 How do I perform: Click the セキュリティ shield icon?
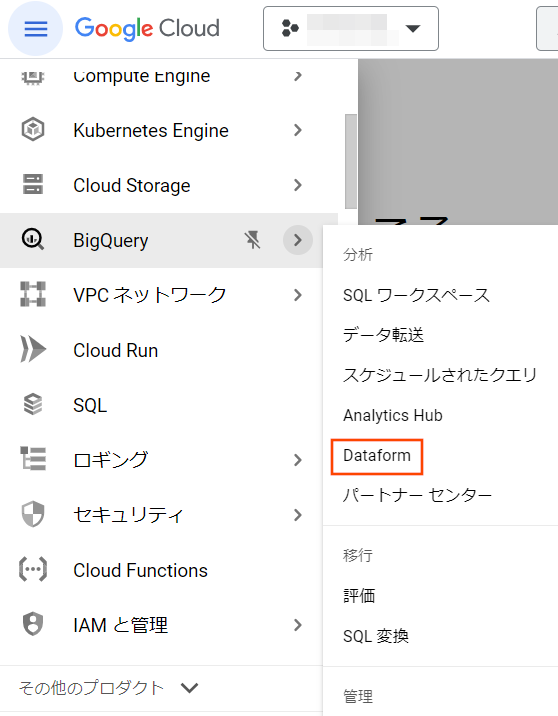coord(33,514)
